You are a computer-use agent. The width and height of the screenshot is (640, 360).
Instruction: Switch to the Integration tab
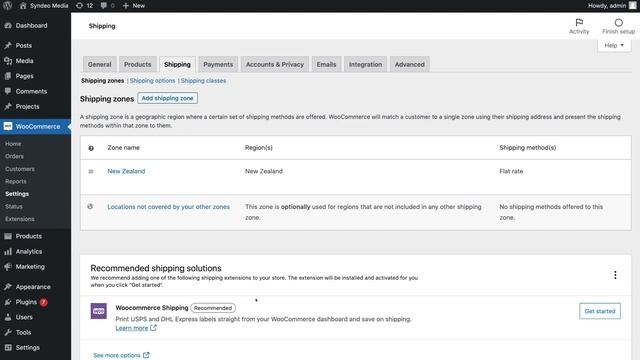coord(365,64)
